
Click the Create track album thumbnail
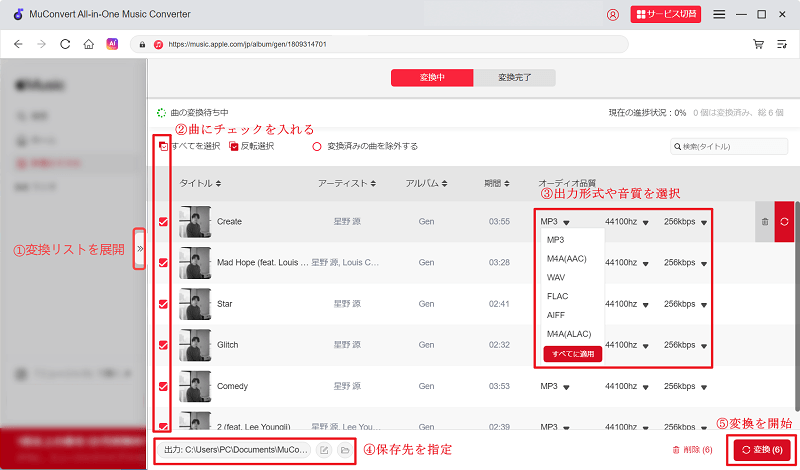tap(195, 221)
